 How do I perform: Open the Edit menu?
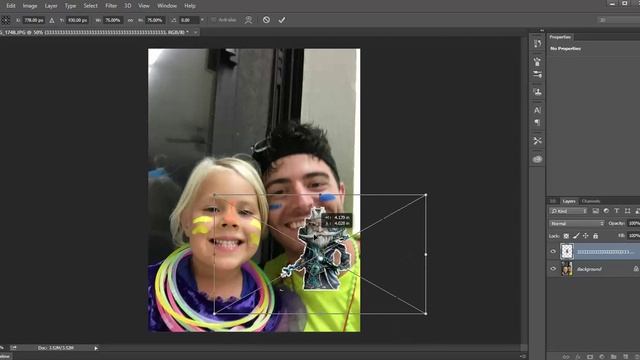11,6
